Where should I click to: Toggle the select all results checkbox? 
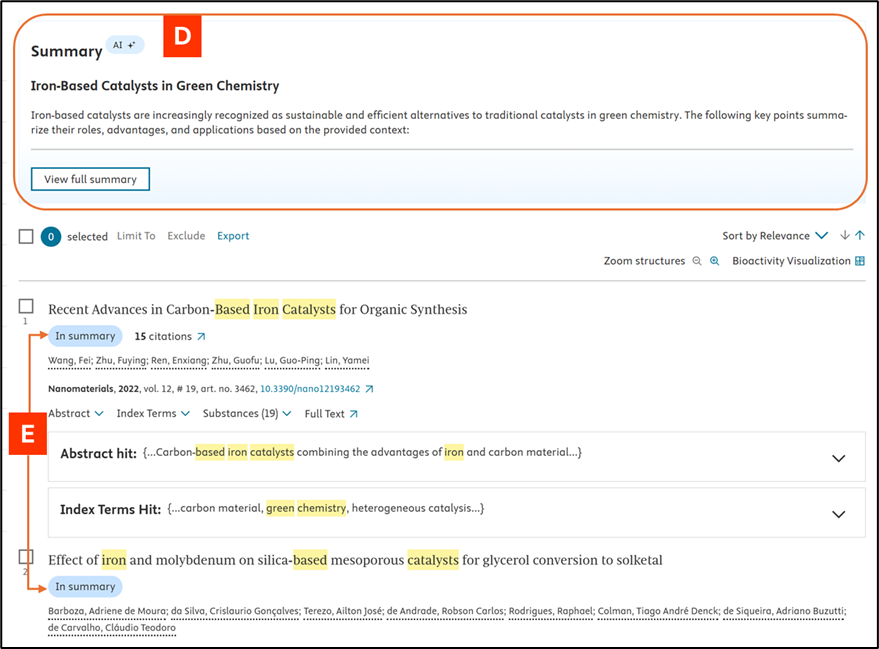pos(27,236)
